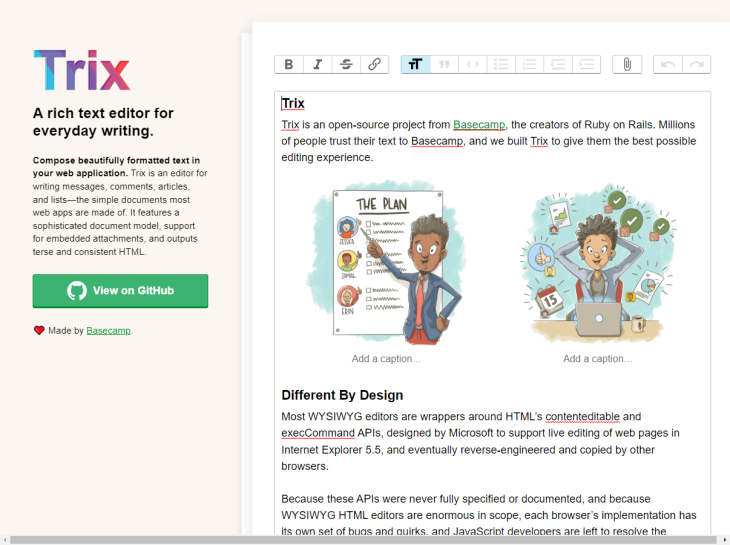Apply code block formatting
The width and height of the screenshot is (730, 545).
pos(473,64)
